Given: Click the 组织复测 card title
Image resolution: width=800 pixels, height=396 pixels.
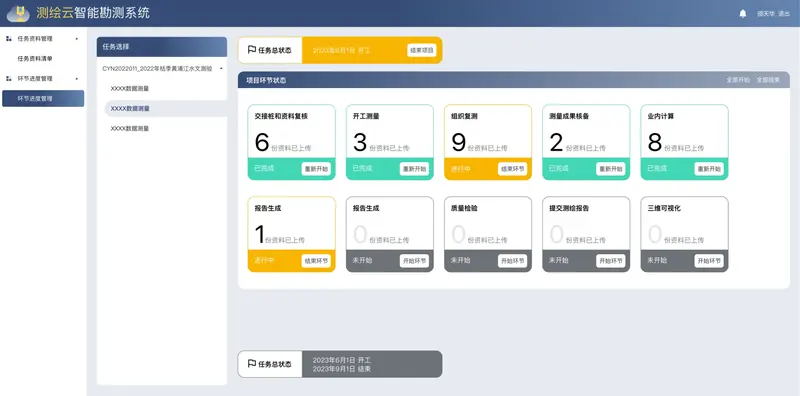Looking at the screenshot, I should 464,116.
